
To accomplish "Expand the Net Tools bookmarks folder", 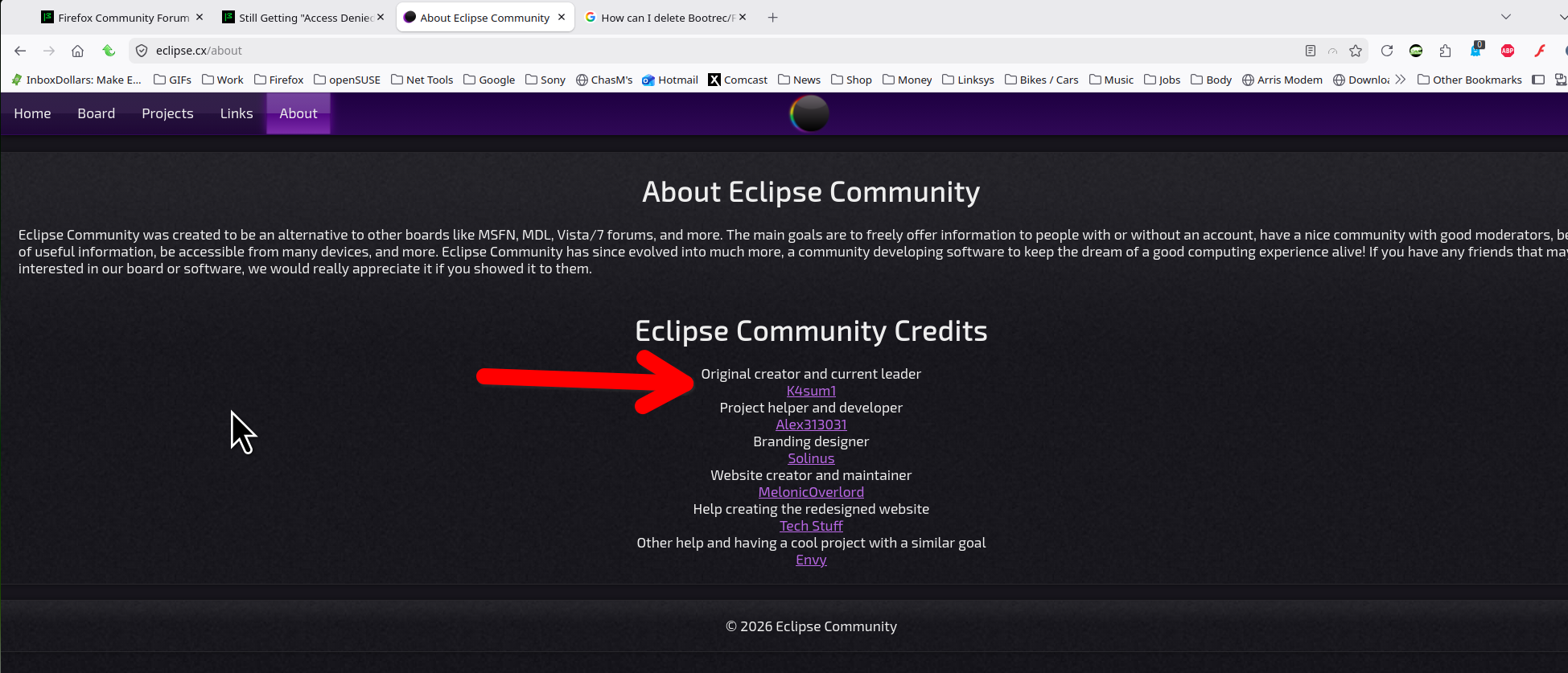I will click(x=422, y=80).
